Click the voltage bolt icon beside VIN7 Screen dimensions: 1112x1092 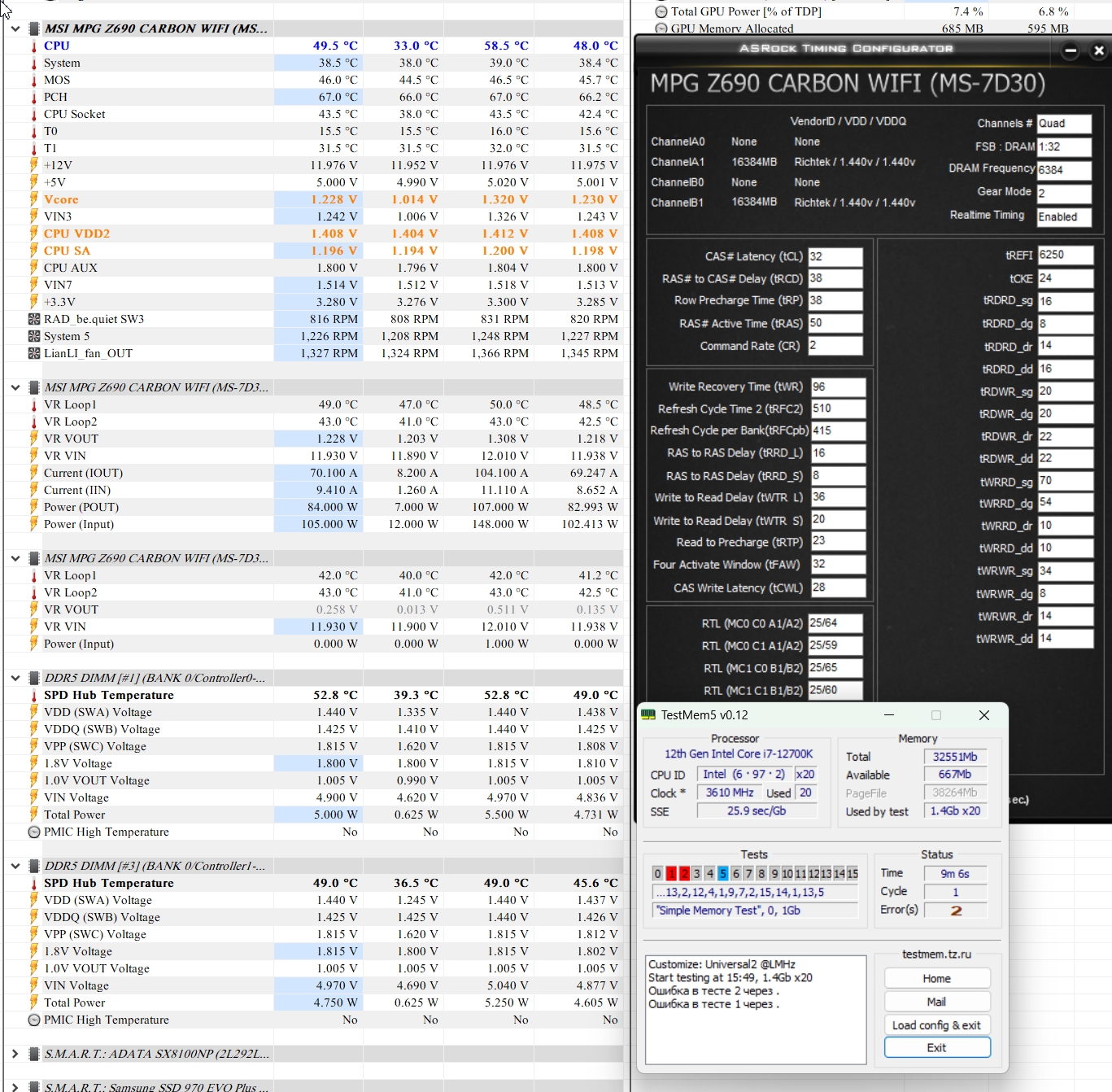34,285
